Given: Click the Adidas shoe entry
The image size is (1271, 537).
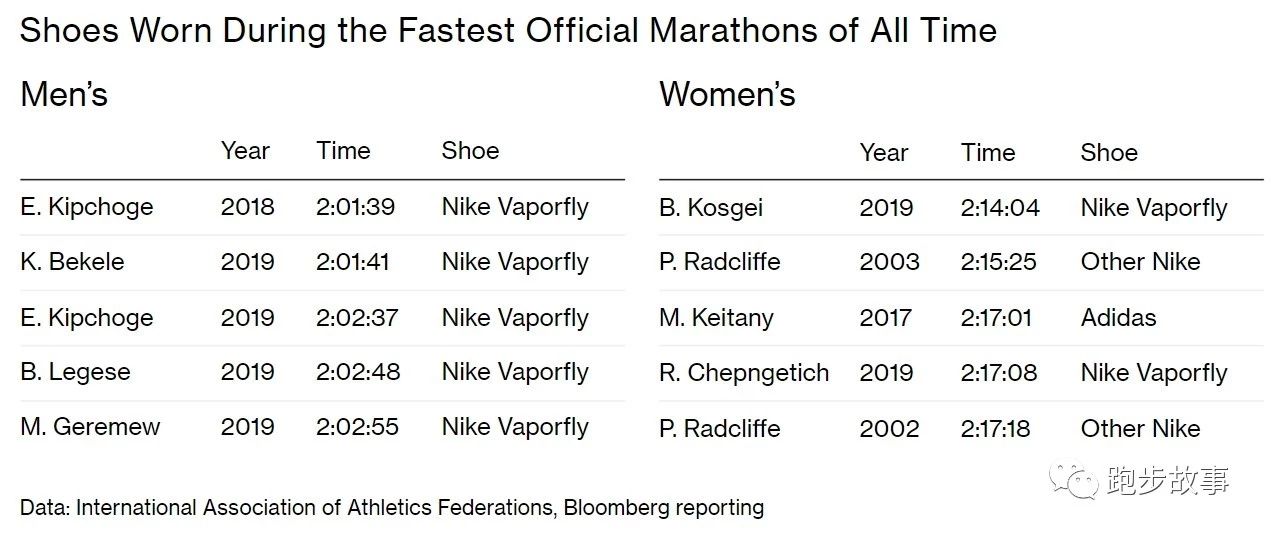Looking at the screenshot, I should (x=1118, y=318).
